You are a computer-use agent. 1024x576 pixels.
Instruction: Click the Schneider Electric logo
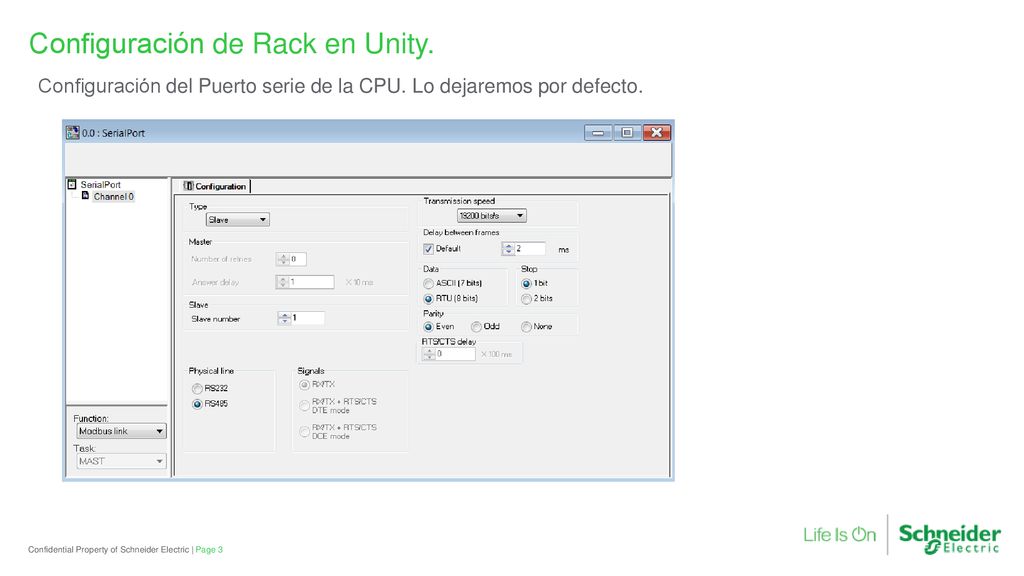(950, 539)
